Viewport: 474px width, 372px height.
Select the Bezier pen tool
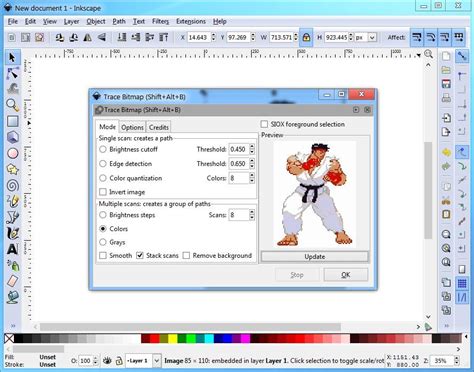(12, 217)
